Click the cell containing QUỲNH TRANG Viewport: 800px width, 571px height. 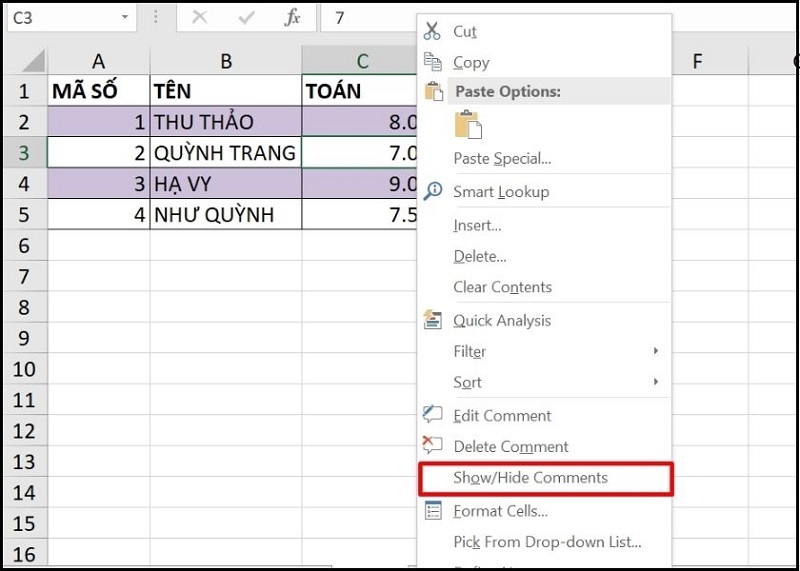tap(225, 153)
